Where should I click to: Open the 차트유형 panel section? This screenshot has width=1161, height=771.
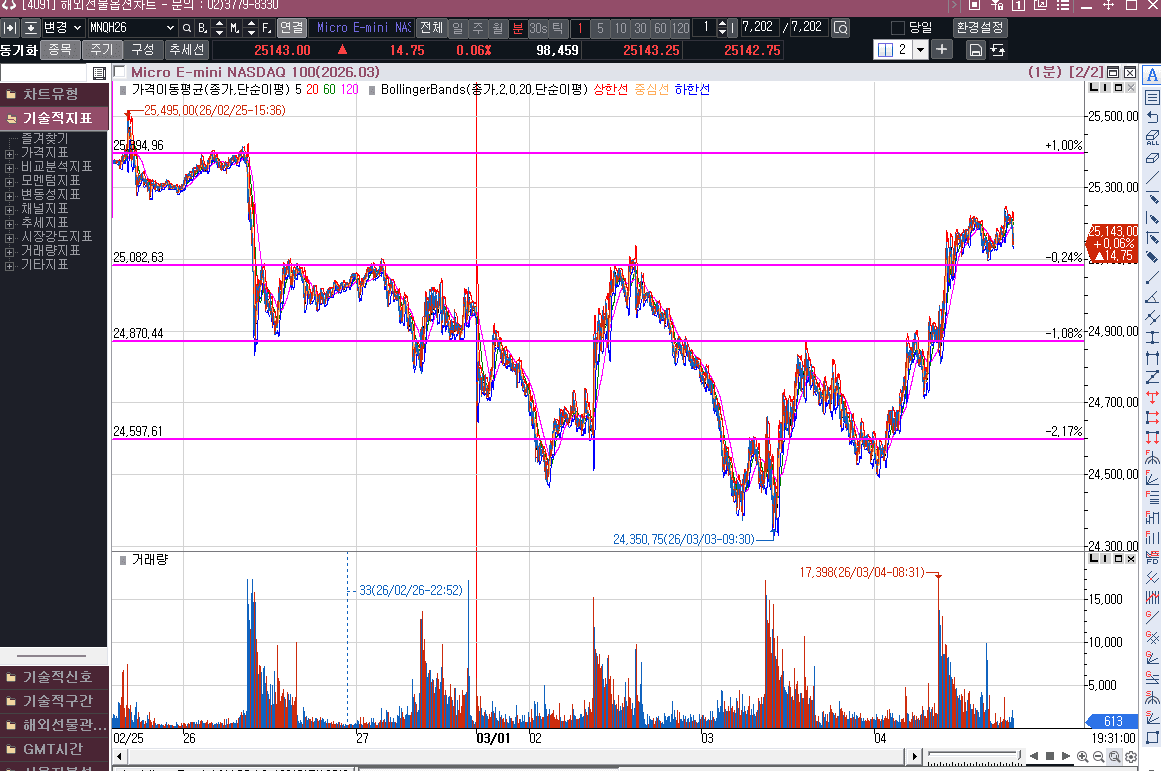54,94
